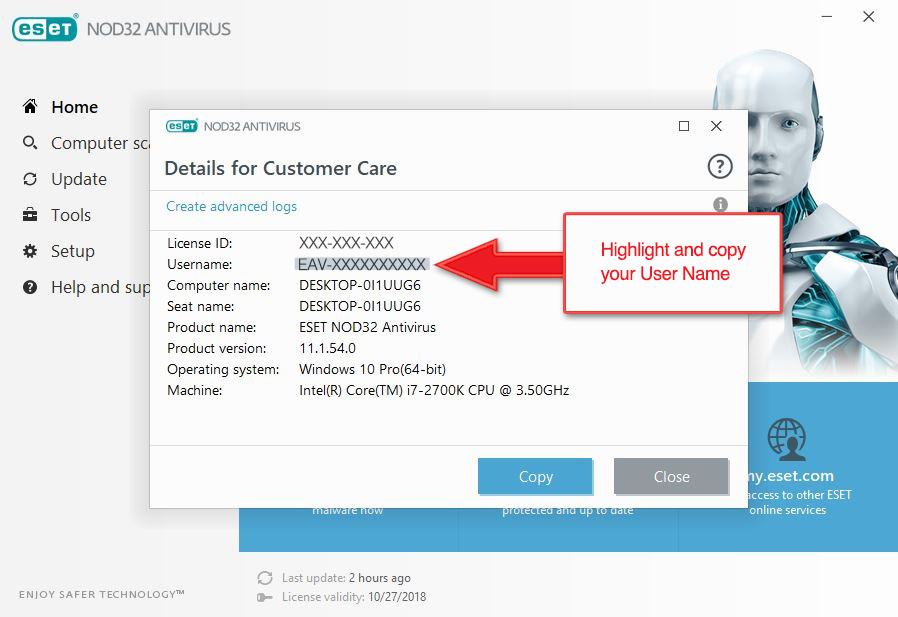The image size is (898, 617).
Task: Click the License ID value XXX-XXX-XXX
Action: pyautogui.click(x=346, y=243)
